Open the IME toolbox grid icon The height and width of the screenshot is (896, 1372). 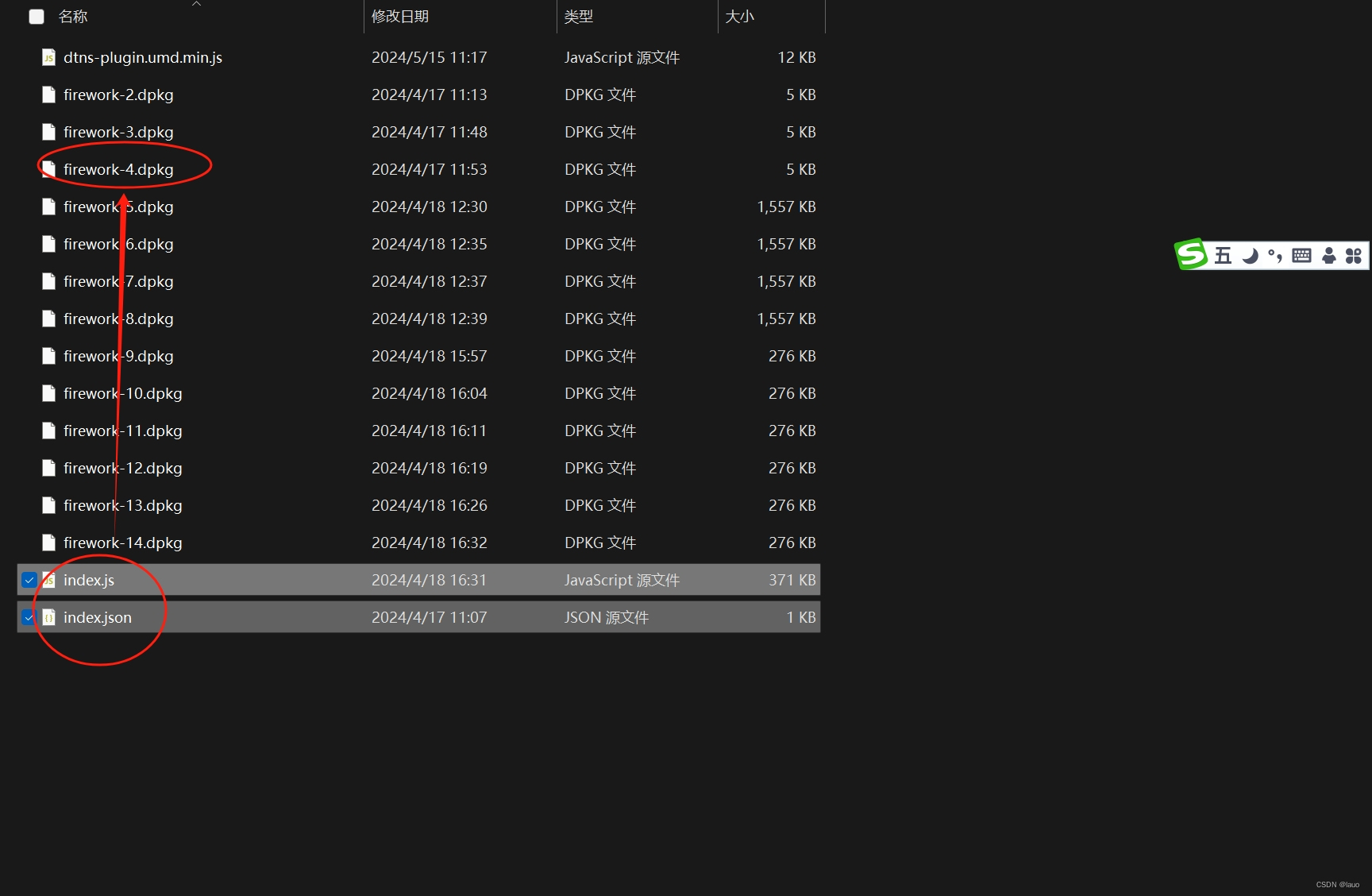[1354, 255]
